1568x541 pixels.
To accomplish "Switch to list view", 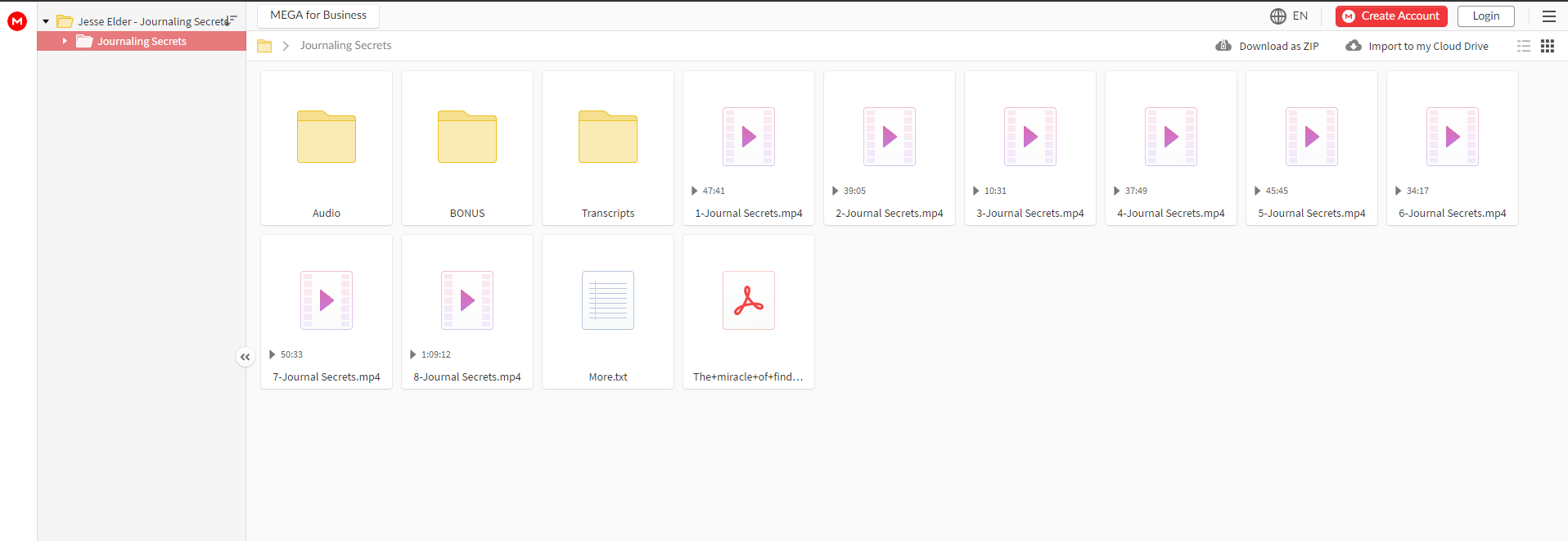I will click(1524, 46).
